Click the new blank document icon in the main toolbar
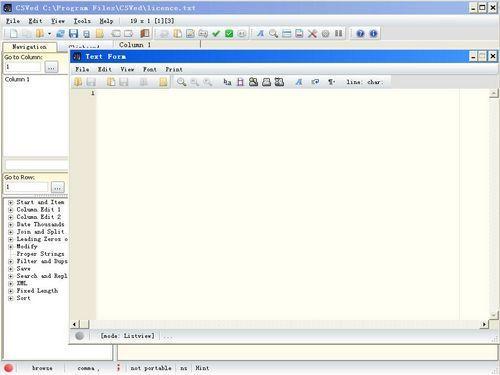 pyautogui.click(x=14, y=33)
